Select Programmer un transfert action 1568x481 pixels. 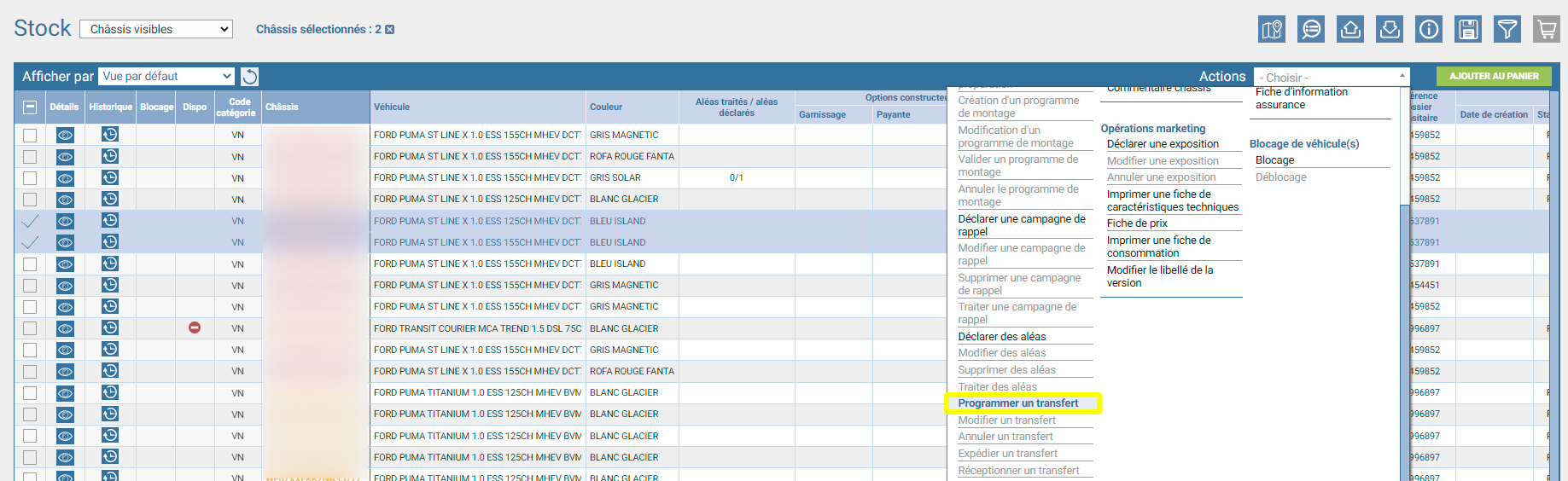pos(1018,403)
